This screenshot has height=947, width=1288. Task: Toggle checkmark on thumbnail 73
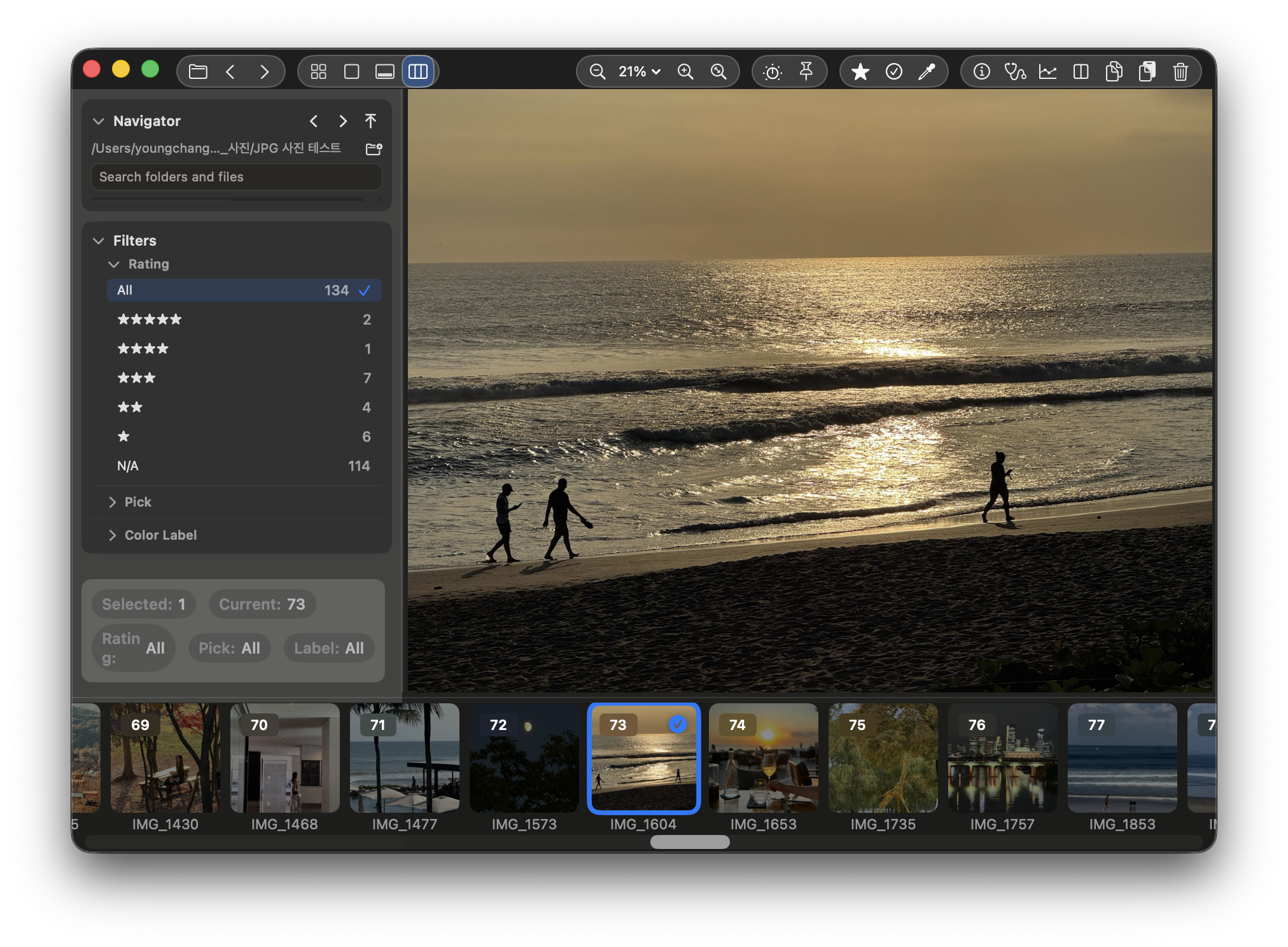[x=678, y=724]
